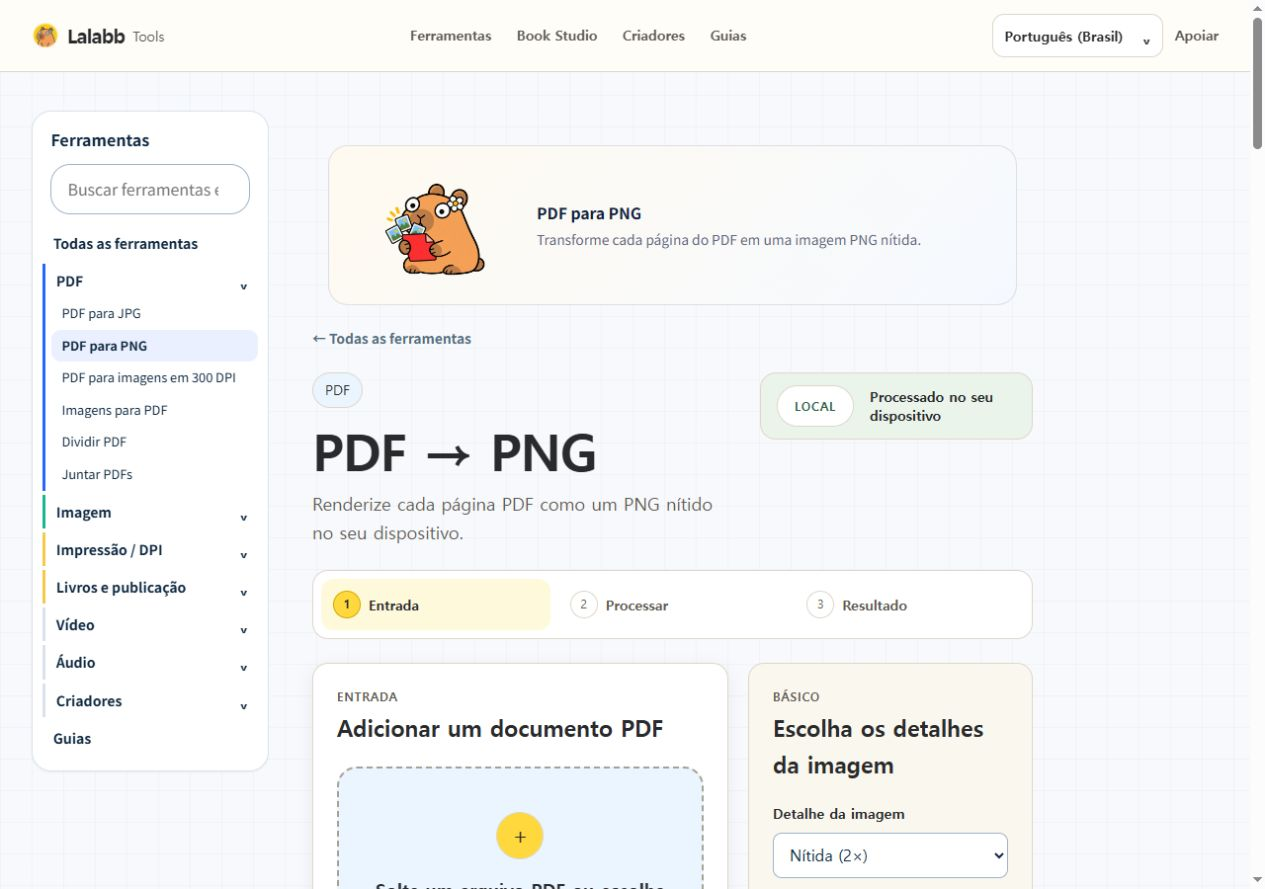Open Book Studio in top navigation
This screenshot has width=1265, height=889.
tap(557, 36)
